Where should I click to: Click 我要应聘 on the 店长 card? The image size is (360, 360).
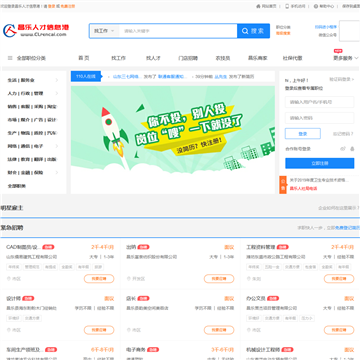tap(219, 330)
